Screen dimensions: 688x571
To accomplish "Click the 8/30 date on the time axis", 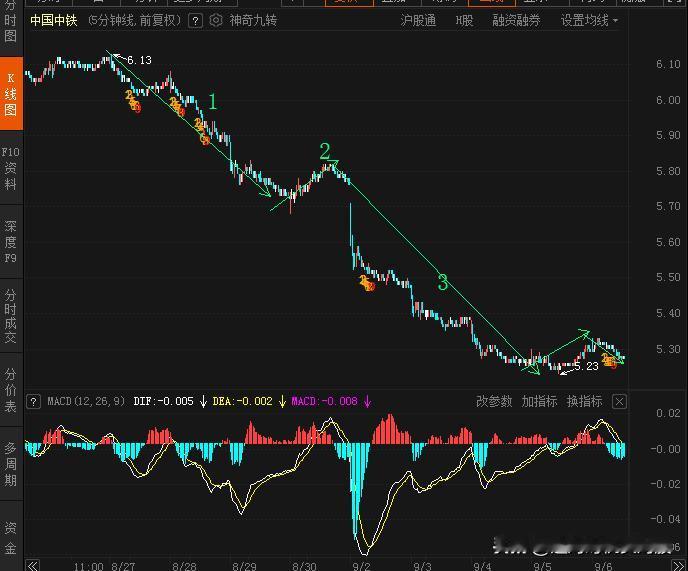I will pyautogui.click(x=305, y=566).
